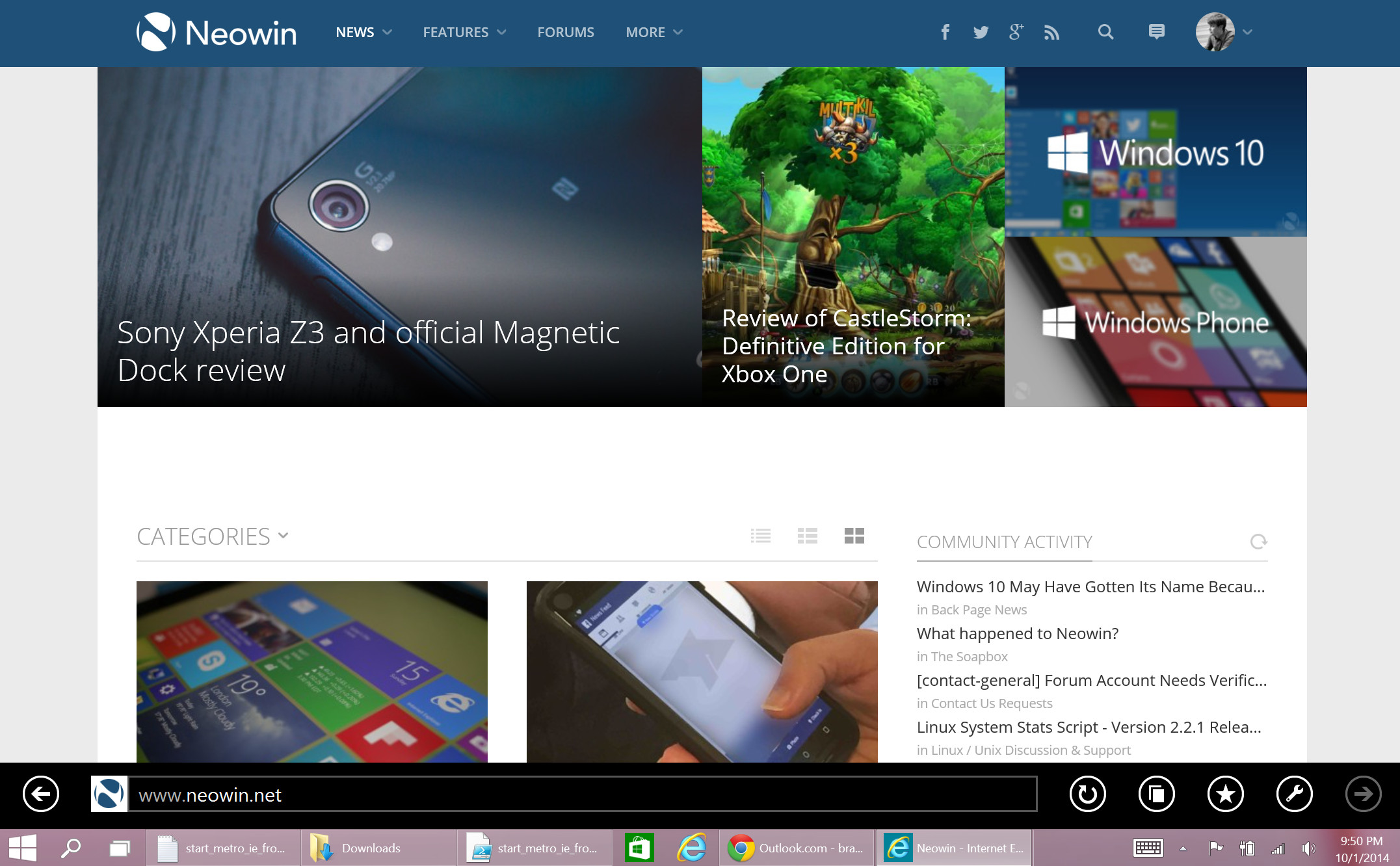Click the taskbar clock and date
This screenshot has height=866, width=1400.
[1362, 848]
